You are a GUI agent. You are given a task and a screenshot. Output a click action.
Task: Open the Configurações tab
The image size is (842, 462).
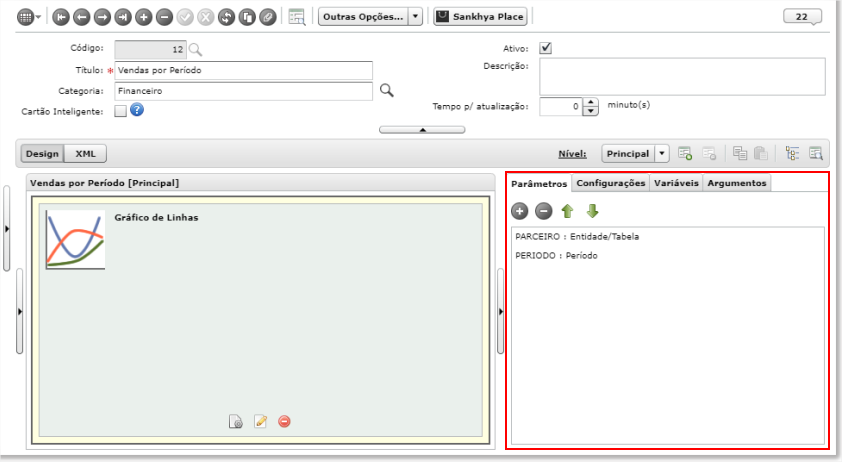click(611, 183)
